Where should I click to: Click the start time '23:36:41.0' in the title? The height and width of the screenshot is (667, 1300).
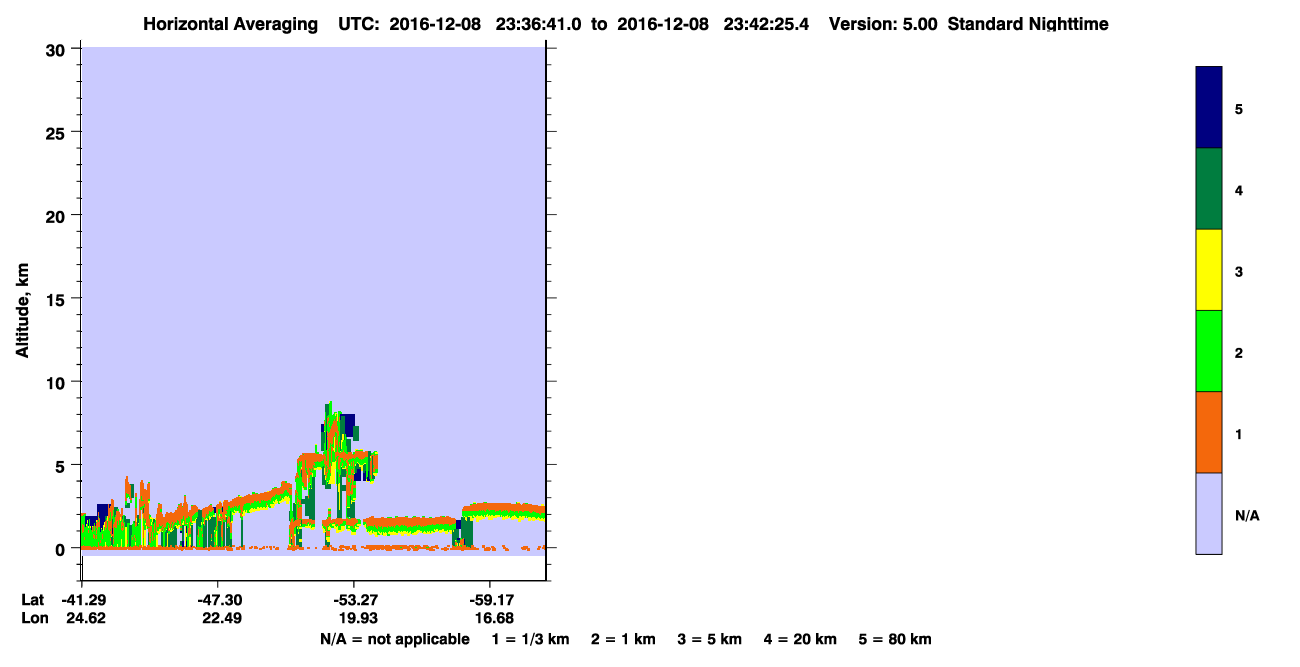click(541, 24)
